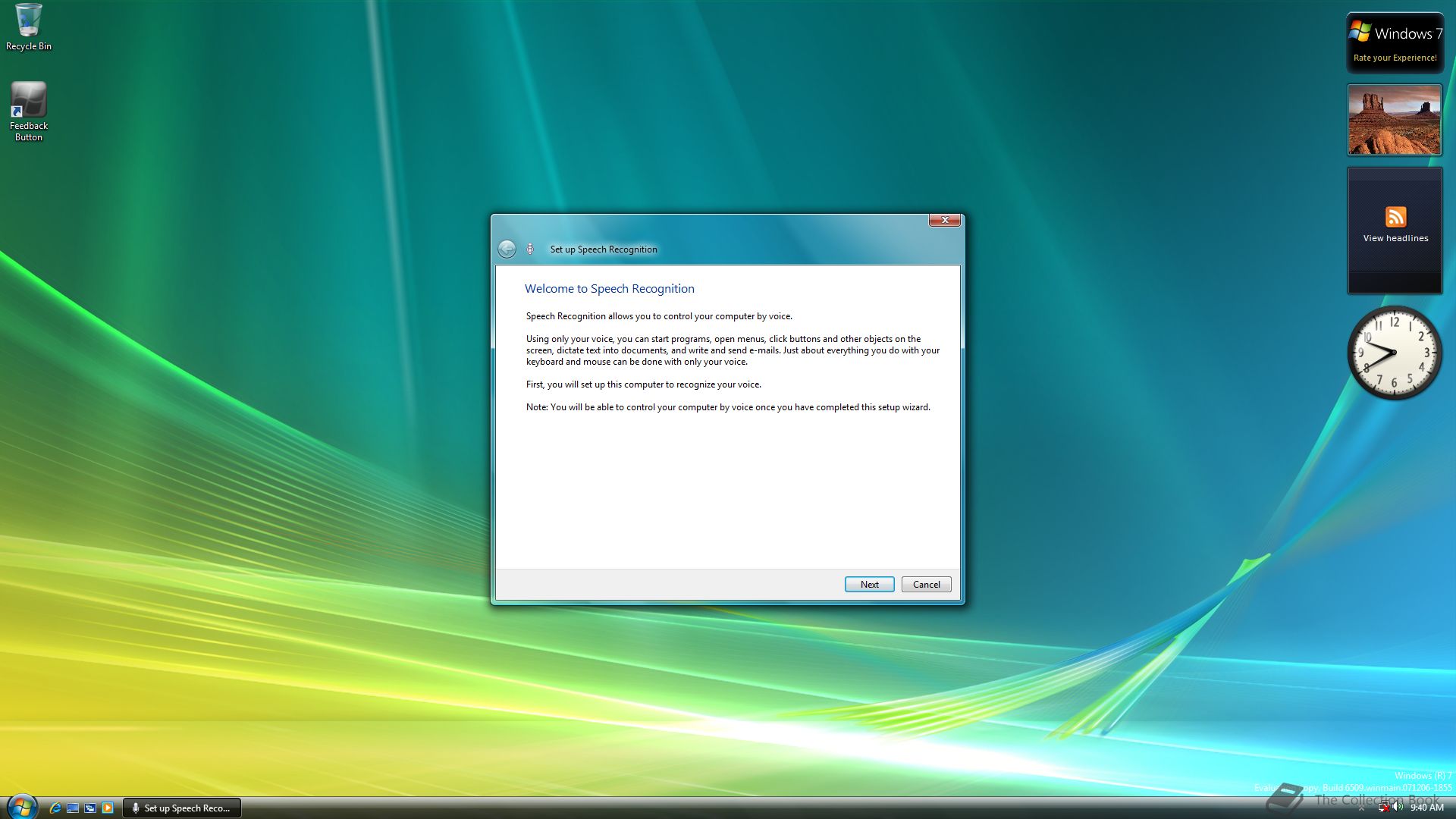Cancel the Speech Recognition setup
1456x819 pixels.
926,584
